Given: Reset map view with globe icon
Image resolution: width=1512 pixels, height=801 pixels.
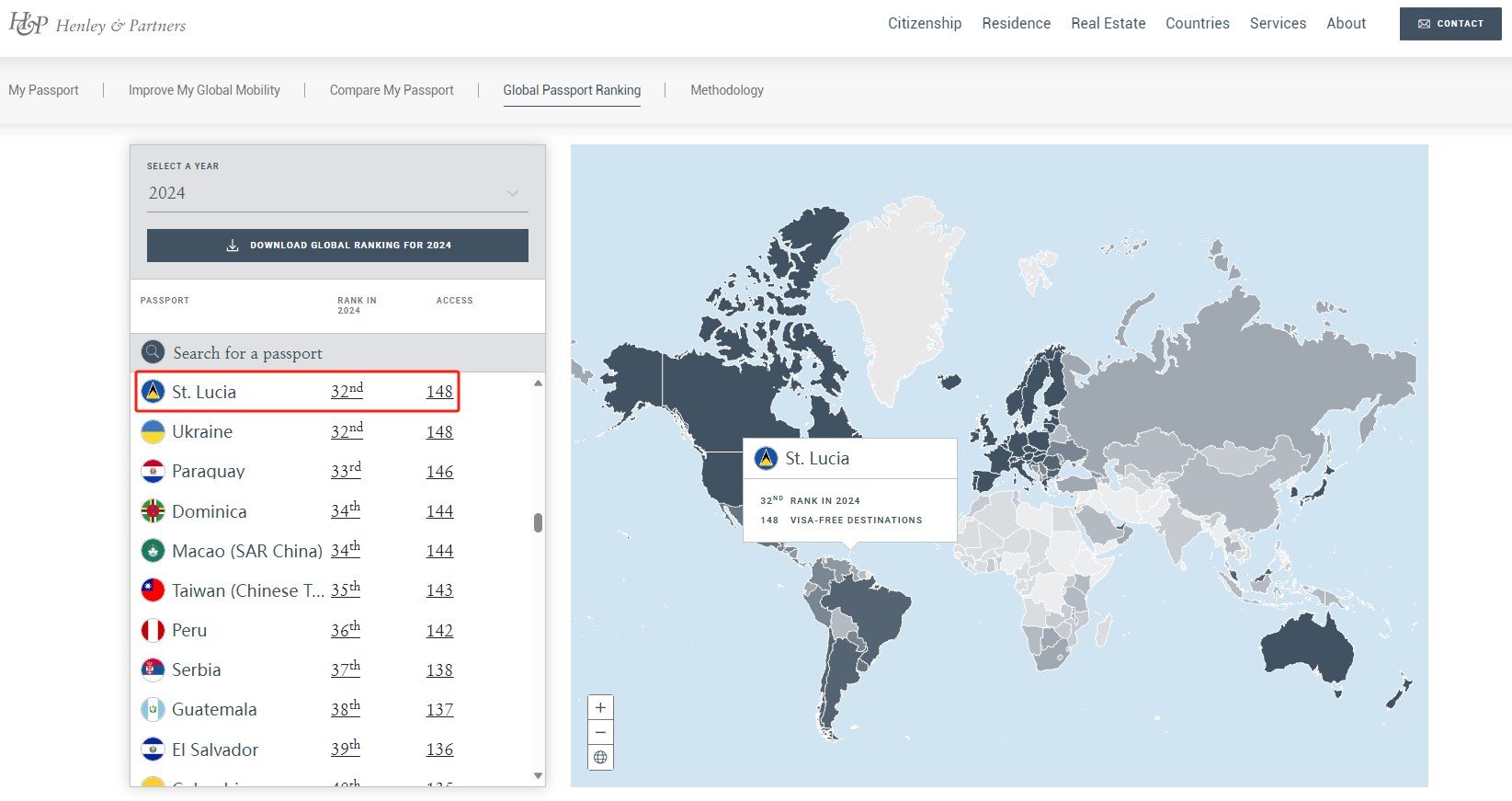Looking at the screenshot, I should (600, 757).
